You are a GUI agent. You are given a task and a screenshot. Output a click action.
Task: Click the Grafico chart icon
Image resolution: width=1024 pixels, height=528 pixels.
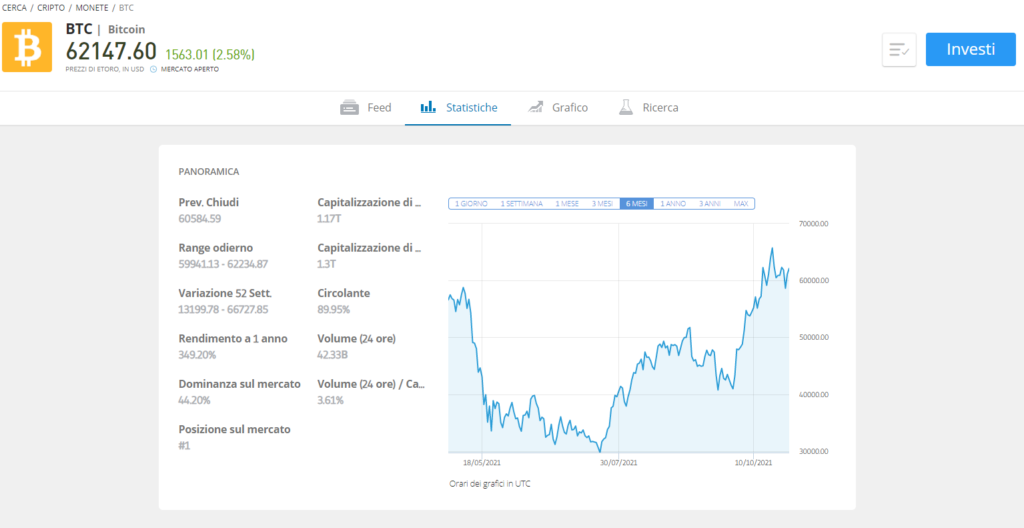click(536, 107)
